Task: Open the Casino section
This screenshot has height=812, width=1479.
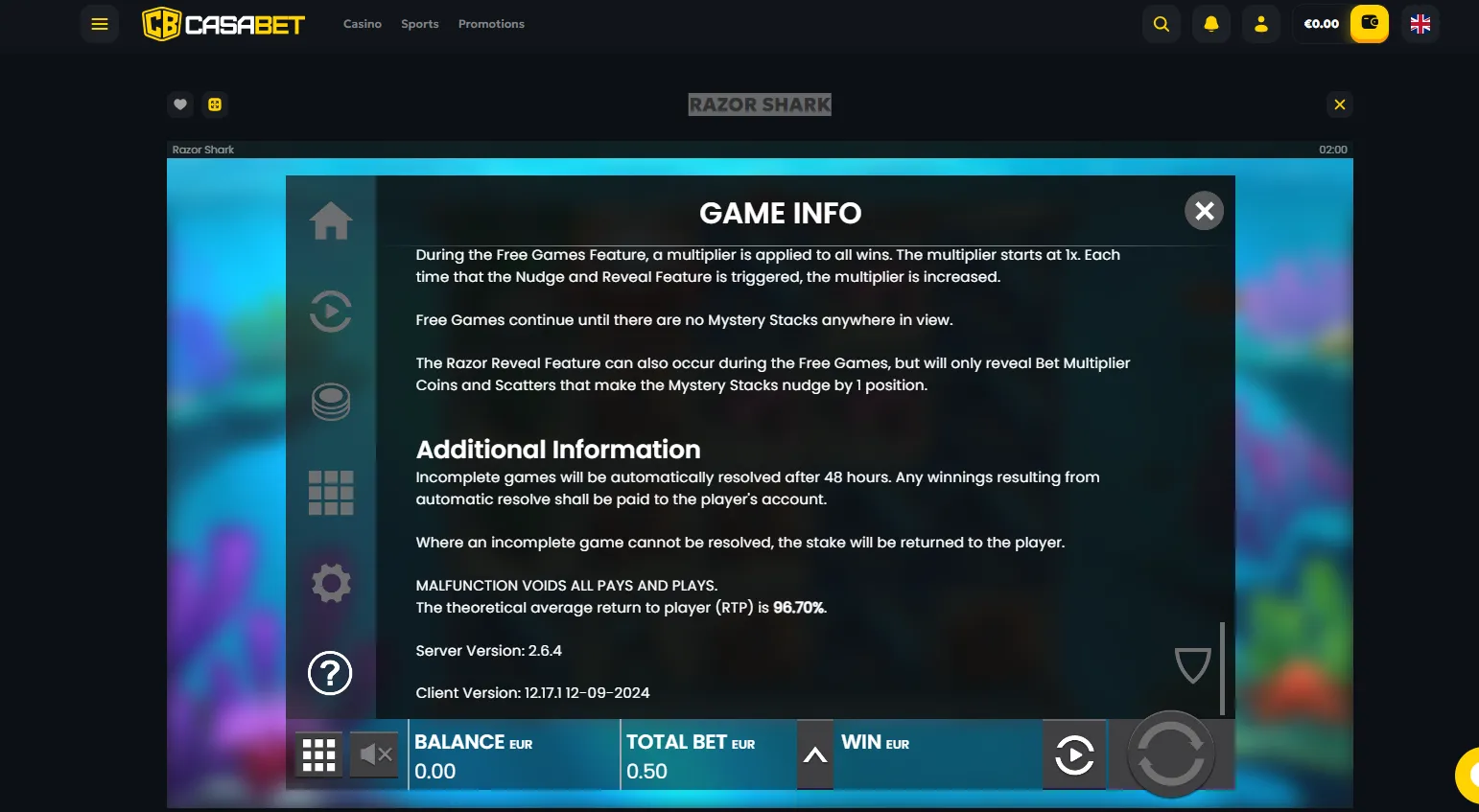Action: [x=363, y=24]
